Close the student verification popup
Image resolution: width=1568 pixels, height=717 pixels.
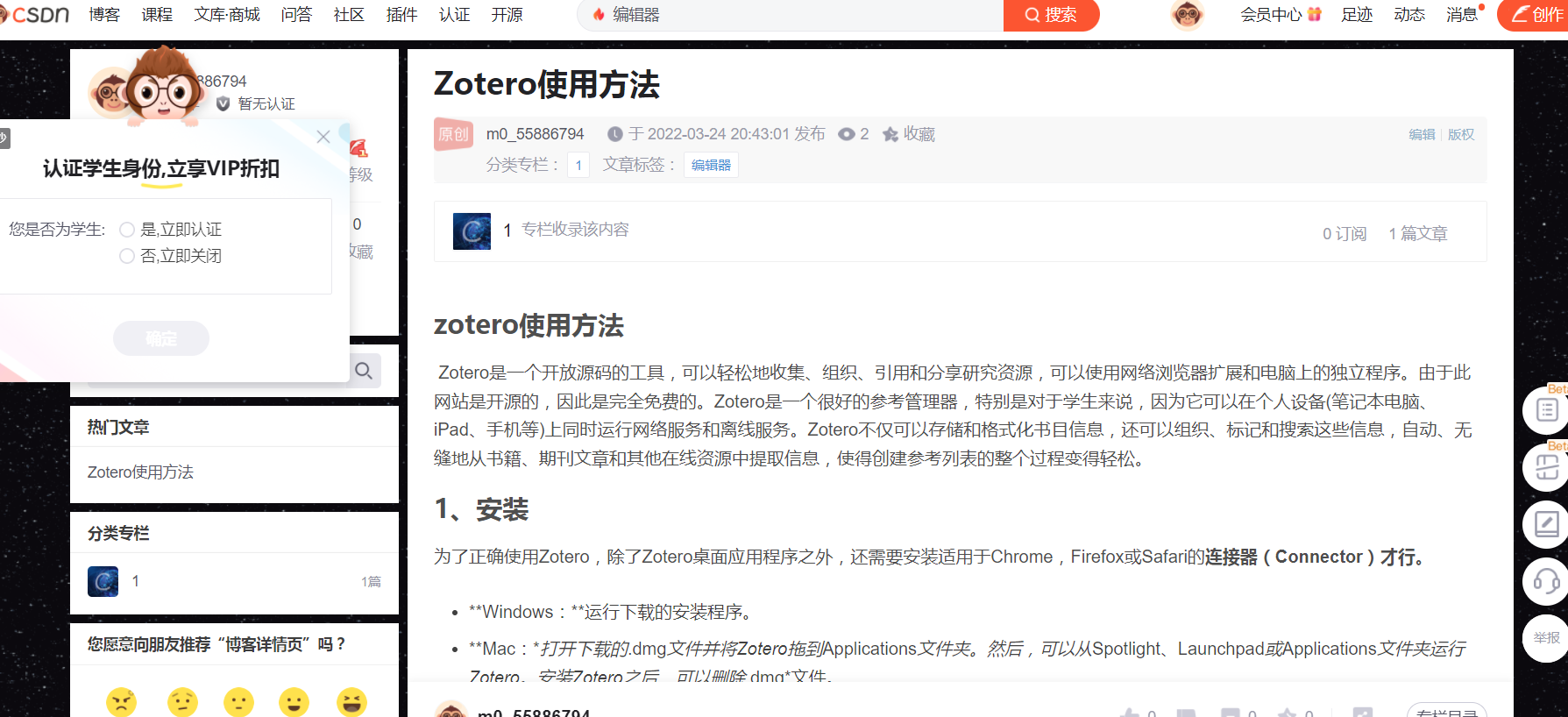(323, 137)
